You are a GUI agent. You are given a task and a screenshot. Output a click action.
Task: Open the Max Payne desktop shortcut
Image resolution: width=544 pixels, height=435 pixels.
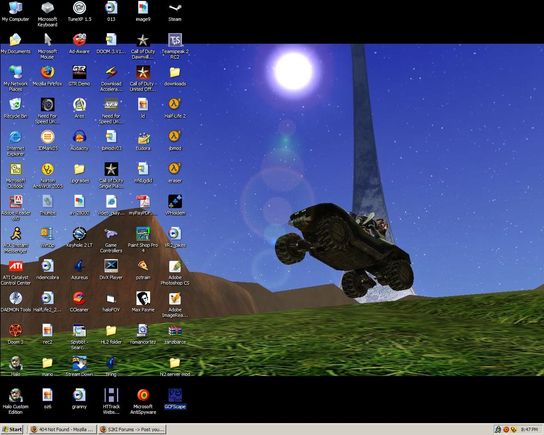click(x=143, y=302)
